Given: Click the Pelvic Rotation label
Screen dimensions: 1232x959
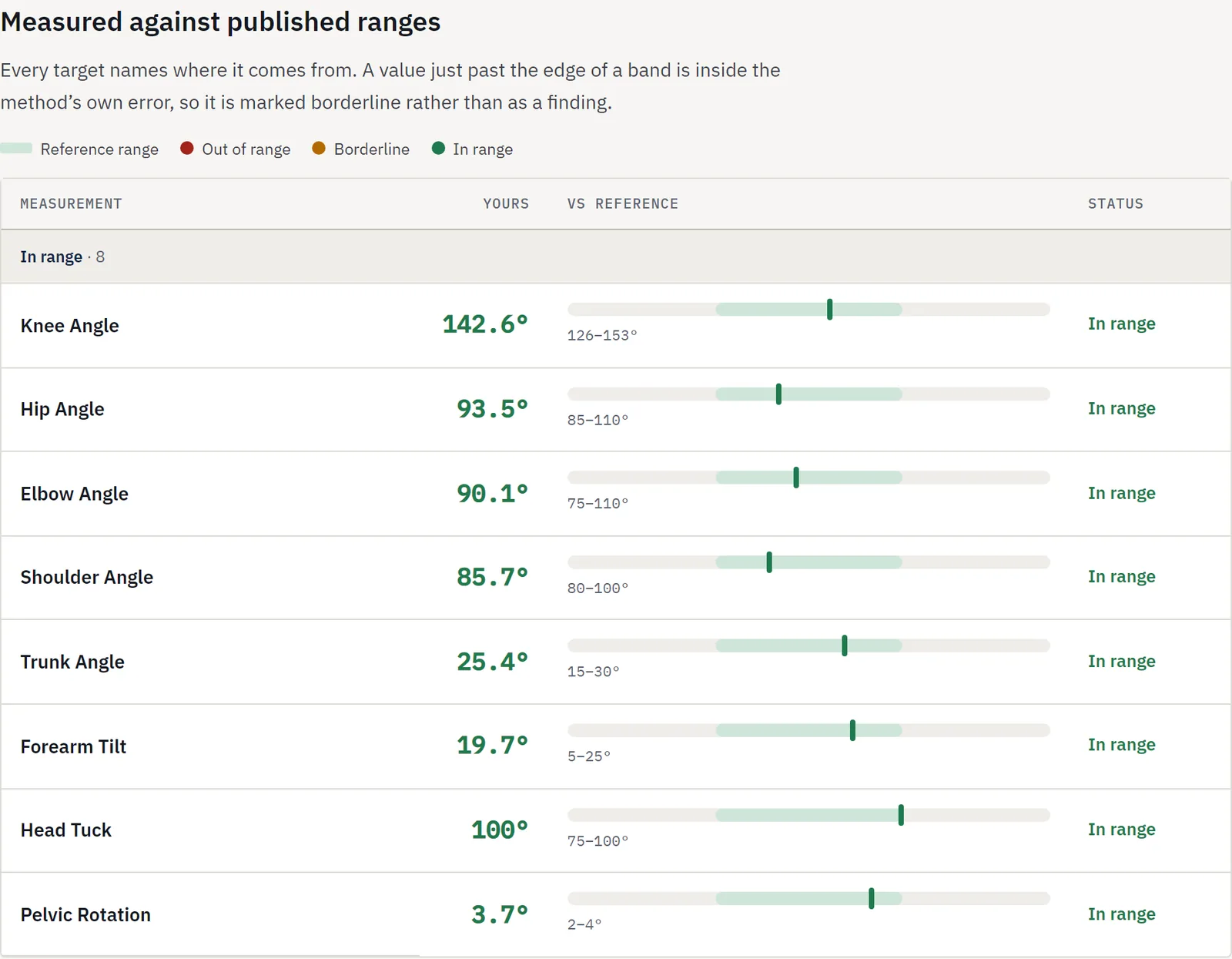Looking at the screenshot, I should tap(85, 915).
